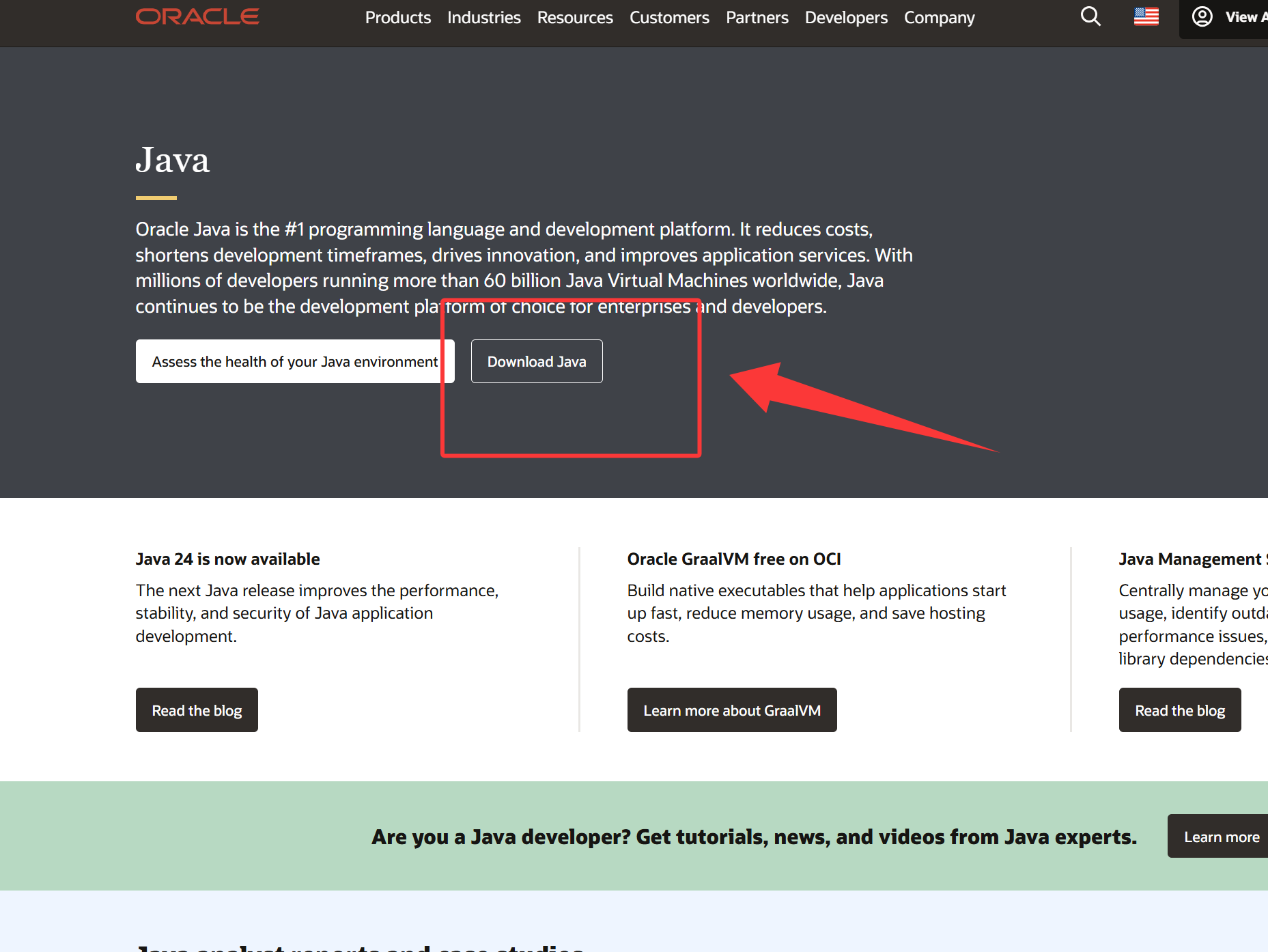Open the Partners menu
The height and width of the screenshot is (952, 1268).
(x=757, y=17)
